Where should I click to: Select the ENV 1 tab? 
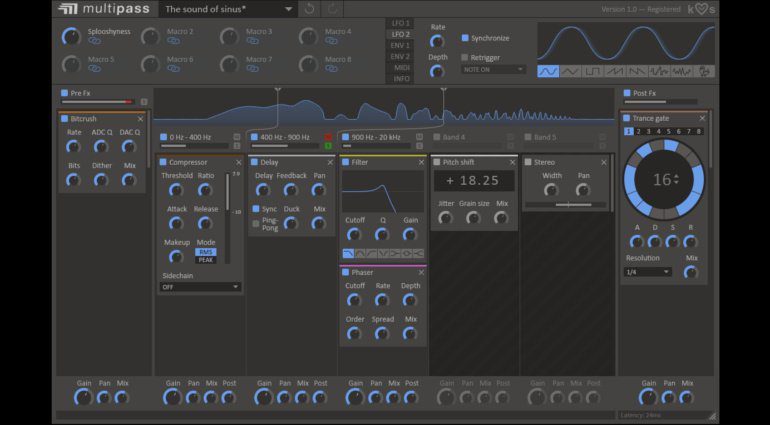pos(401,45)
